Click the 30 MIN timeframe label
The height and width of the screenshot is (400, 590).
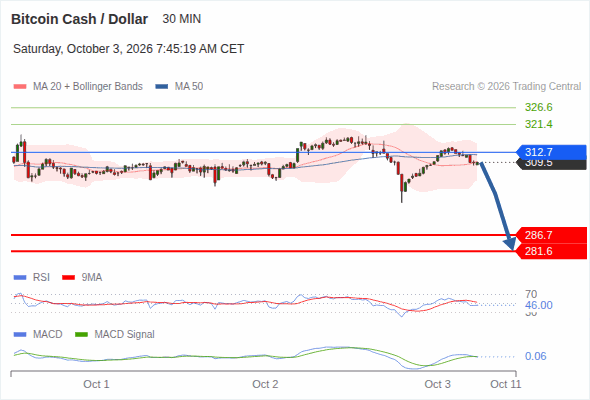(x=182, y=19)
